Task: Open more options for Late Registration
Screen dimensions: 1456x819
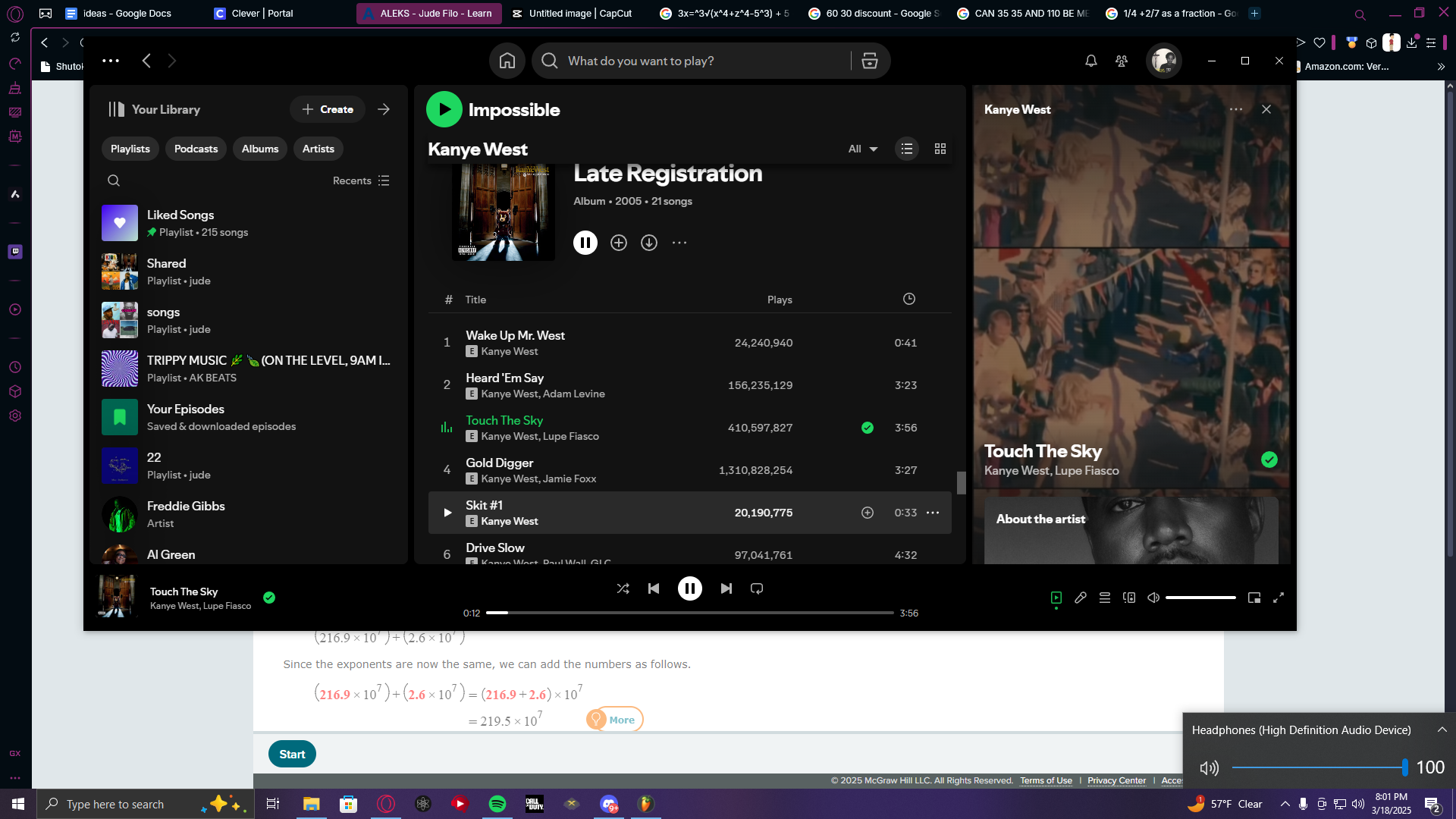Action: click(679, 243)
